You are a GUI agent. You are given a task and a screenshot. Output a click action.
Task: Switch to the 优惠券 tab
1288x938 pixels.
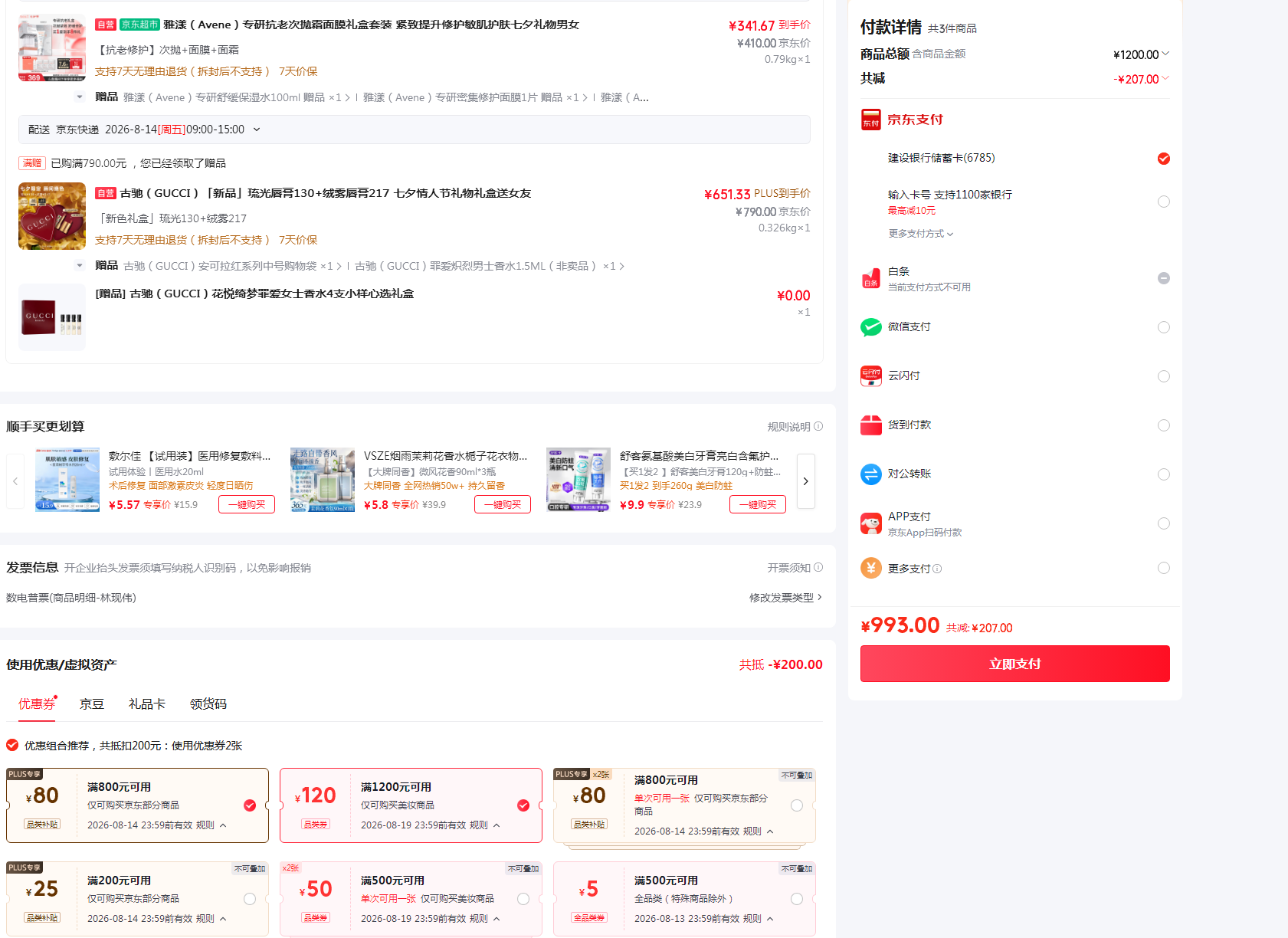pyautogui.click(x=37, y=703)
